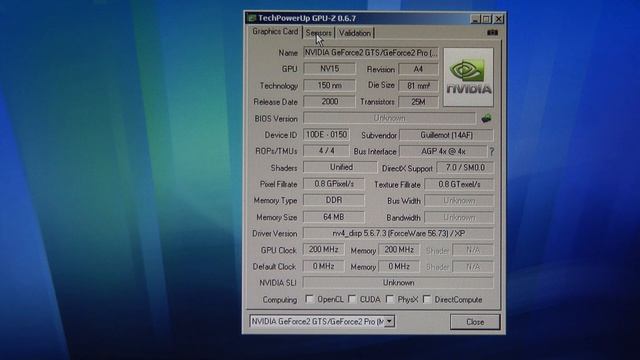Click the ROPs/TMUs value 4 / 4
The image size is (640, 360).
point(326,151)
